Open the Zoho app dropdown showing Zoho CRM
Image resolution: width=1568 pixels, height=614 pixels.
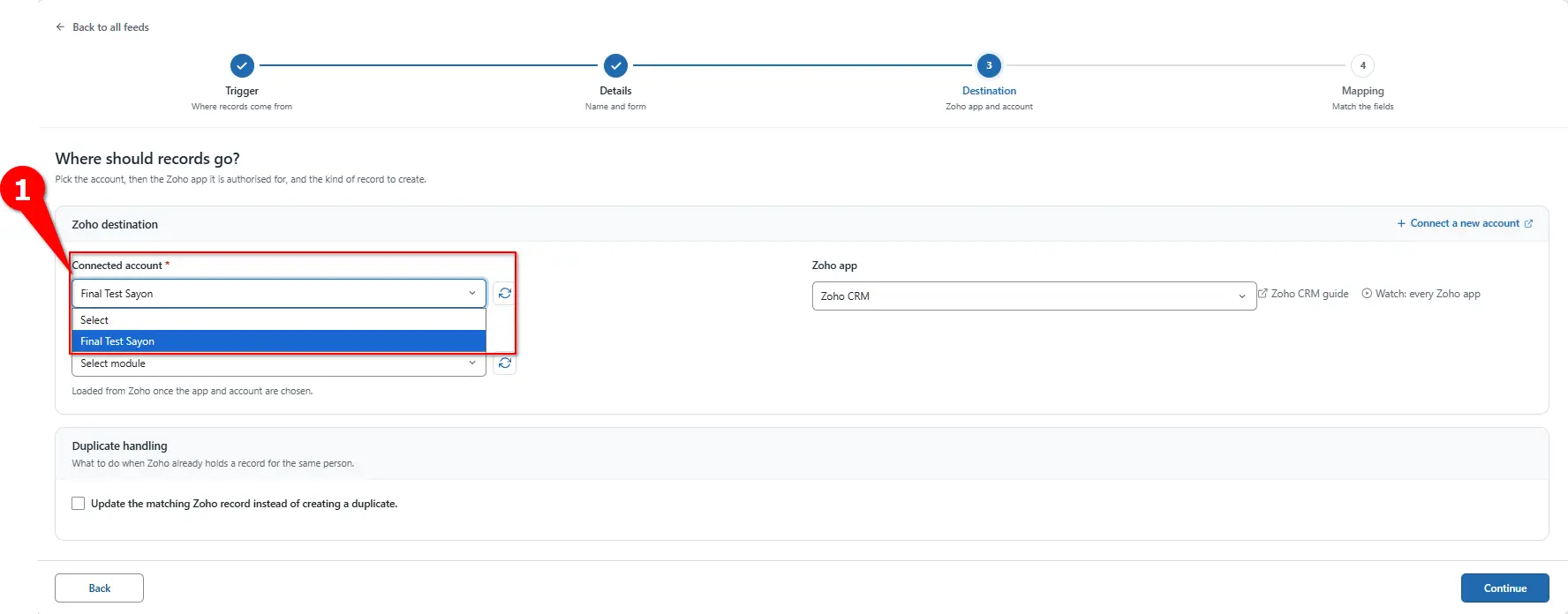click(x=1034, y=296)
